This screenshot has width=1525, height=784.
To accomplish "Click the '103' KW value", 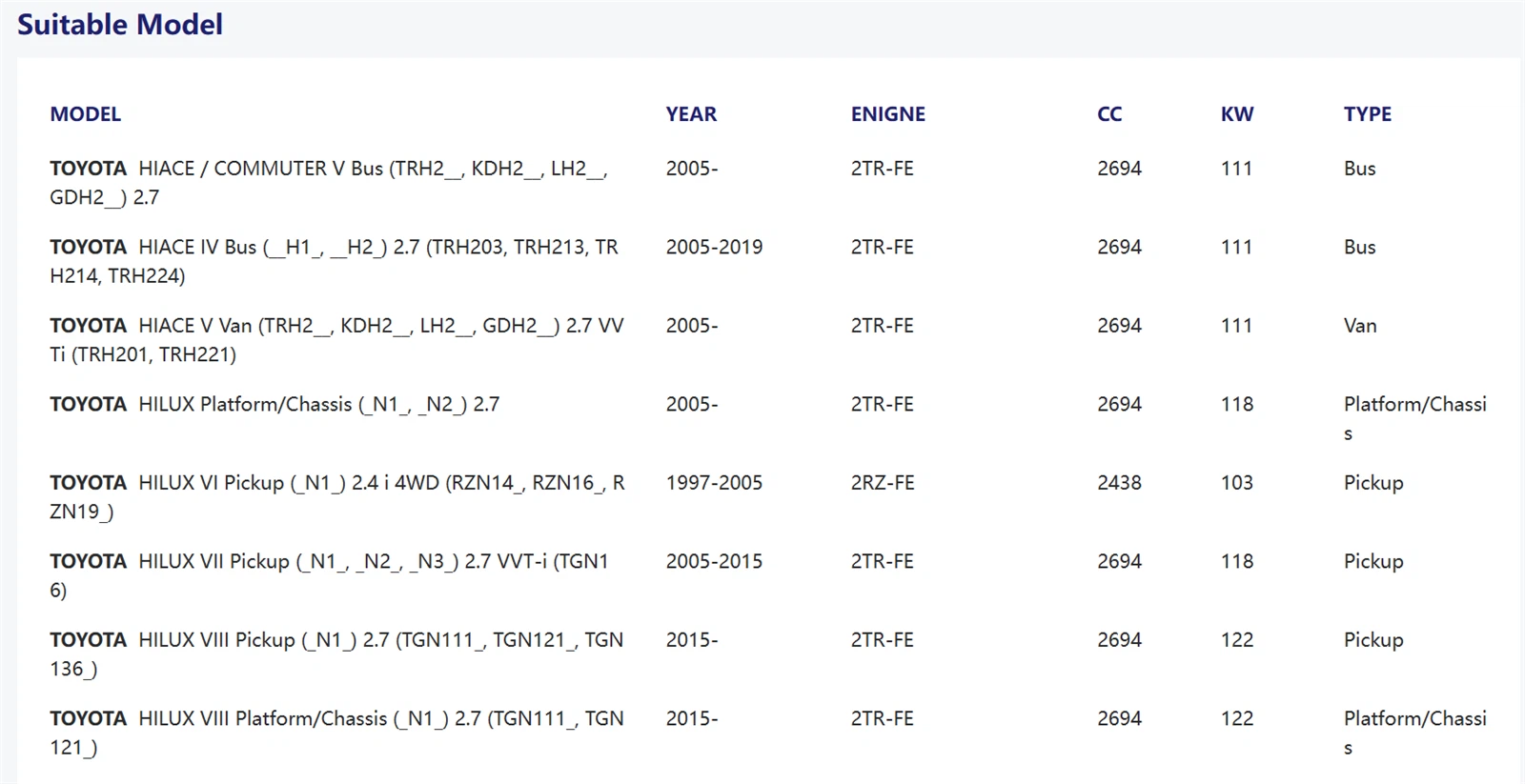I will point(1237,483).
